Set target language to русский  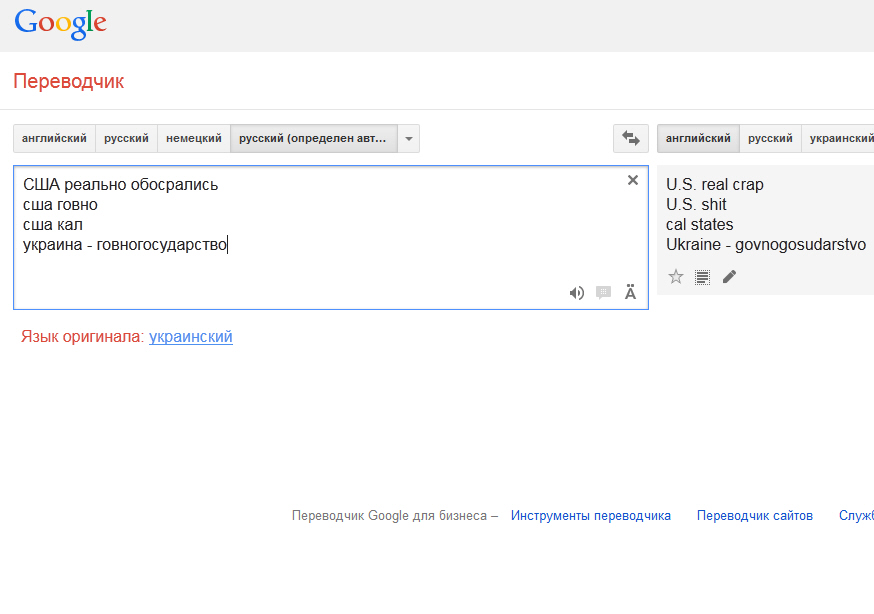[x=770, y=138]
